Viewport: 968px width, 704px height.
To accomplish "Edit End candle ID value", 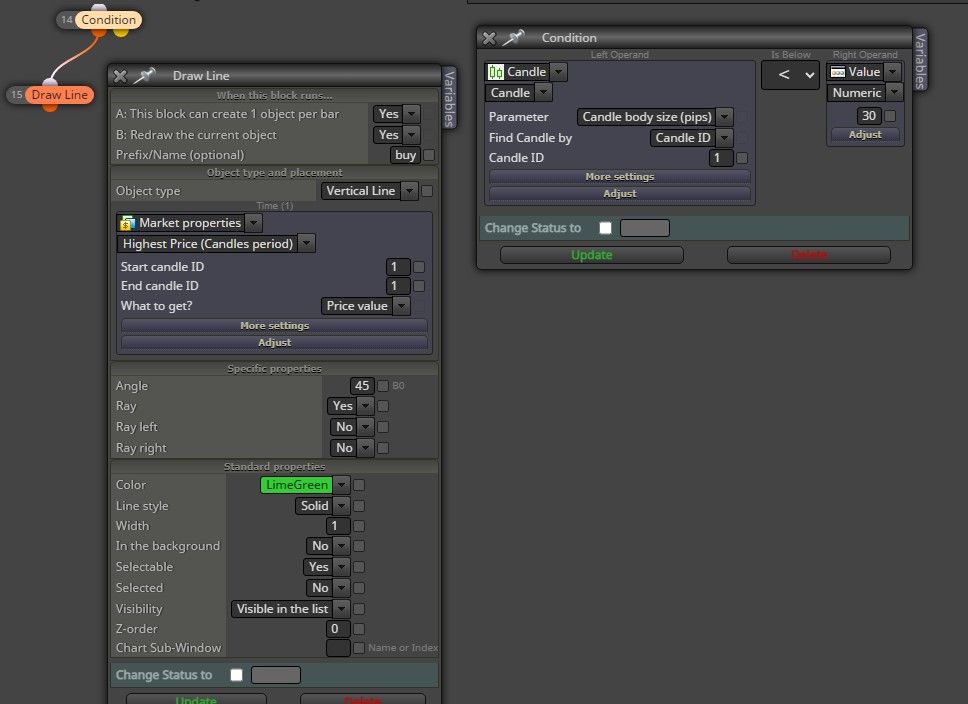I will point(397,286).
